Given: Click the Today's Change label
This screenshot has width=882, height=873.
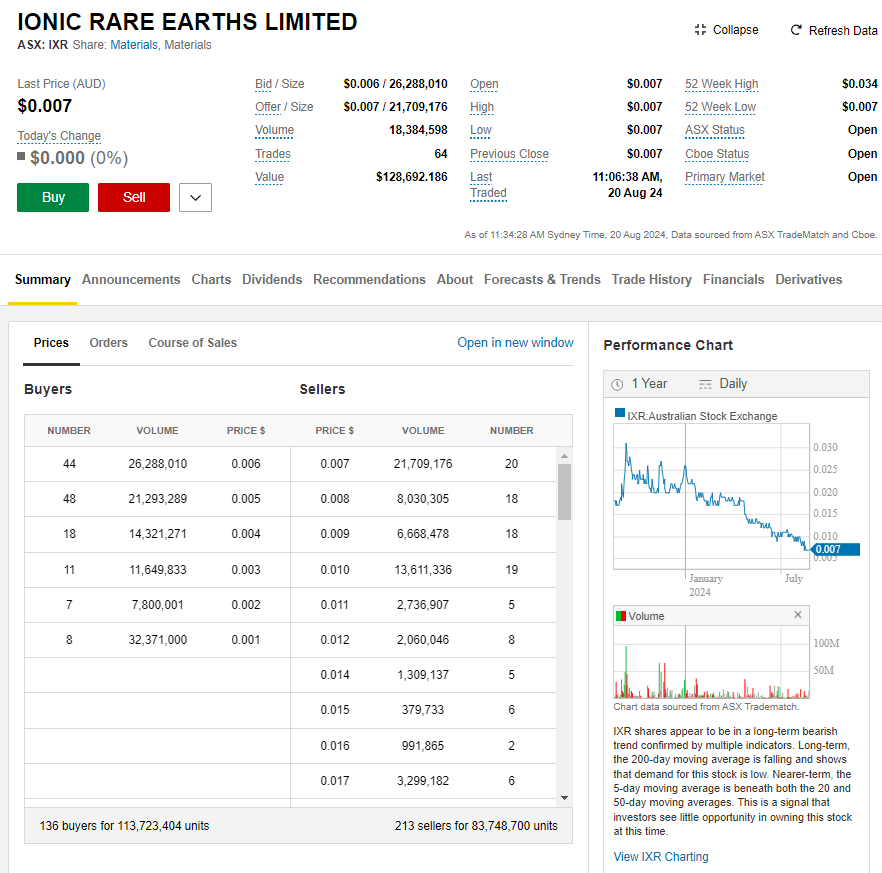Looking at the screenshot, I should pyautogui.click(x=59, y=136).
